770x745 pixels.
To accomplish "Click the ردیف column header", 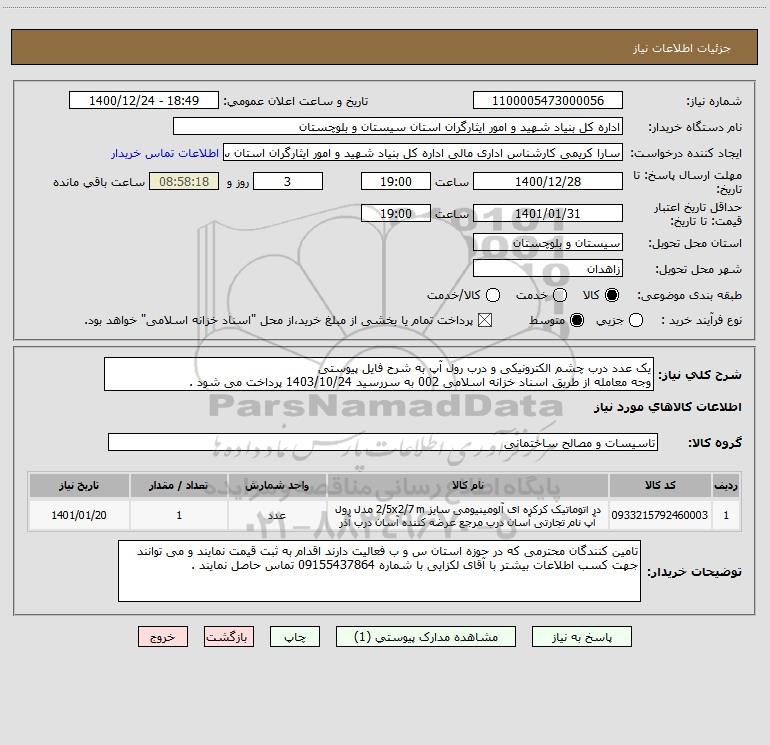I will pos(726,486).
